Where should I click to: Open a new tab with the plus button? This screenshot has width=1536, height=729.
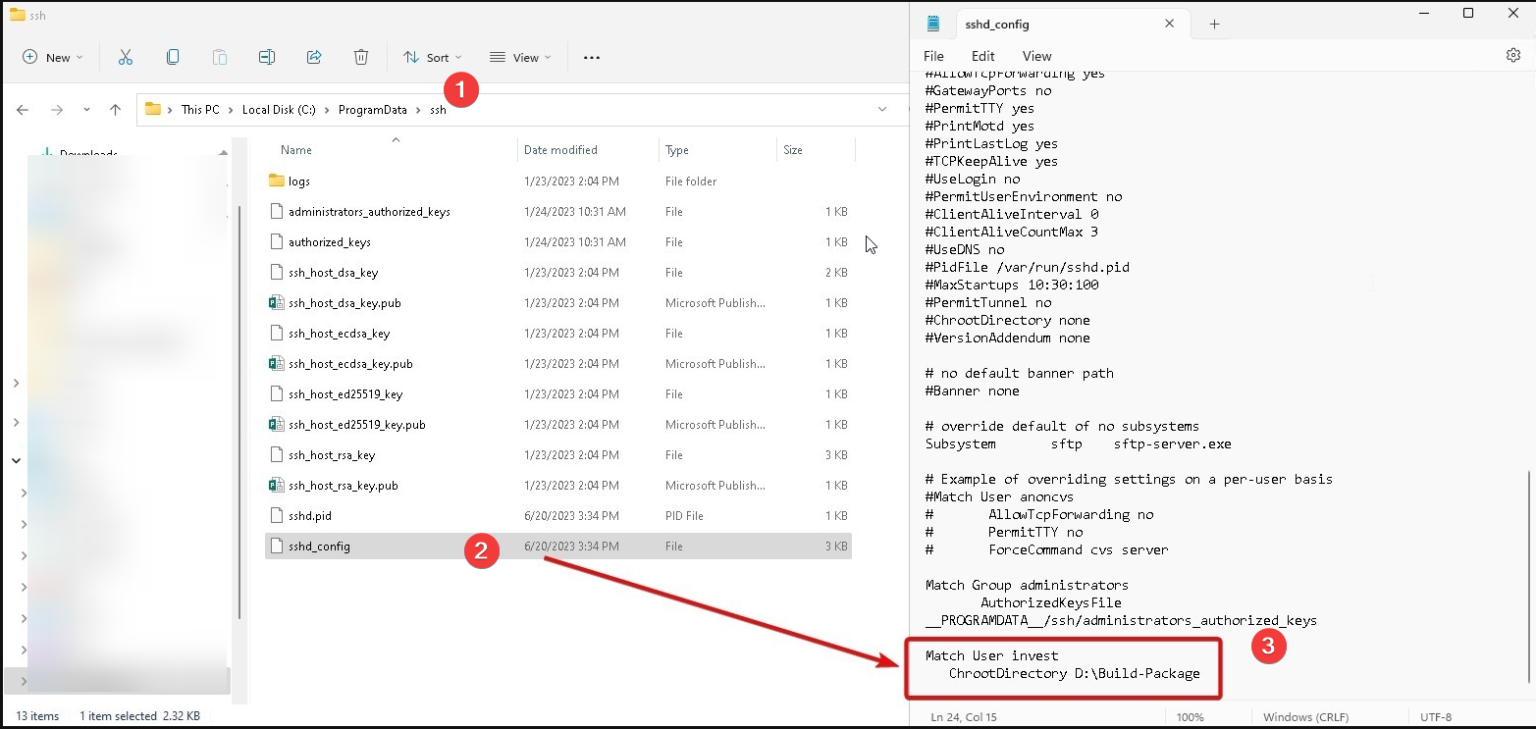[x=1213, y=23]
